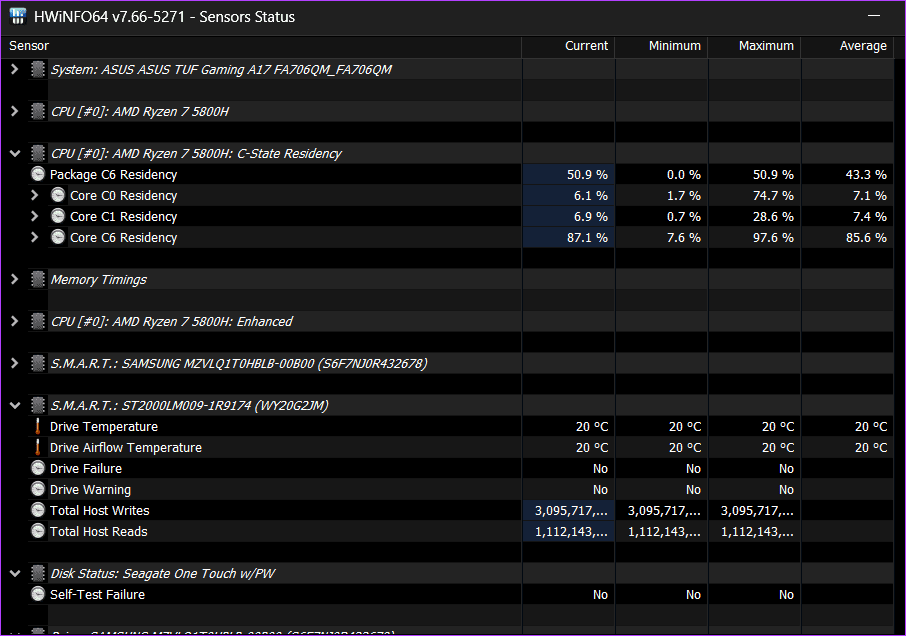Click the chip icon for Samsung S.M.A.R.T. sensor
Viewport: 906px width, 636px height.
[x=38, y=364]
